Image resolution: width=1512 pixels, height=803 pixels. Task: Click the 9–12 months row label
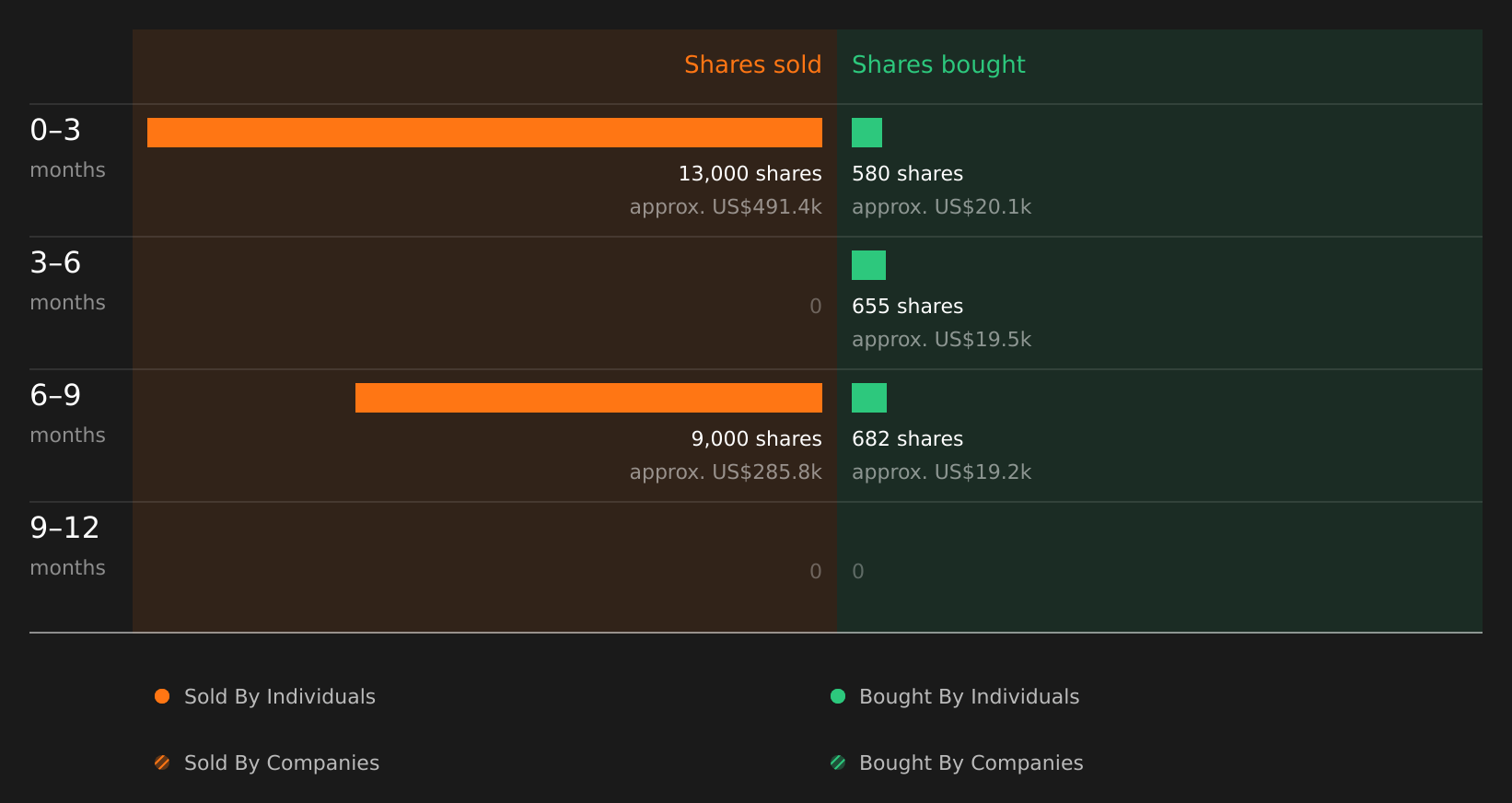(67, 546)
